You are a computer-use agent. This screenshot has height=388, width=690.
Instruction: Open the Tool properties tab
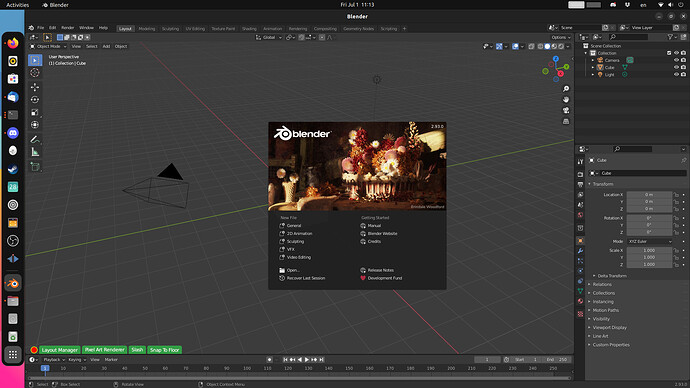pos(580,162)
